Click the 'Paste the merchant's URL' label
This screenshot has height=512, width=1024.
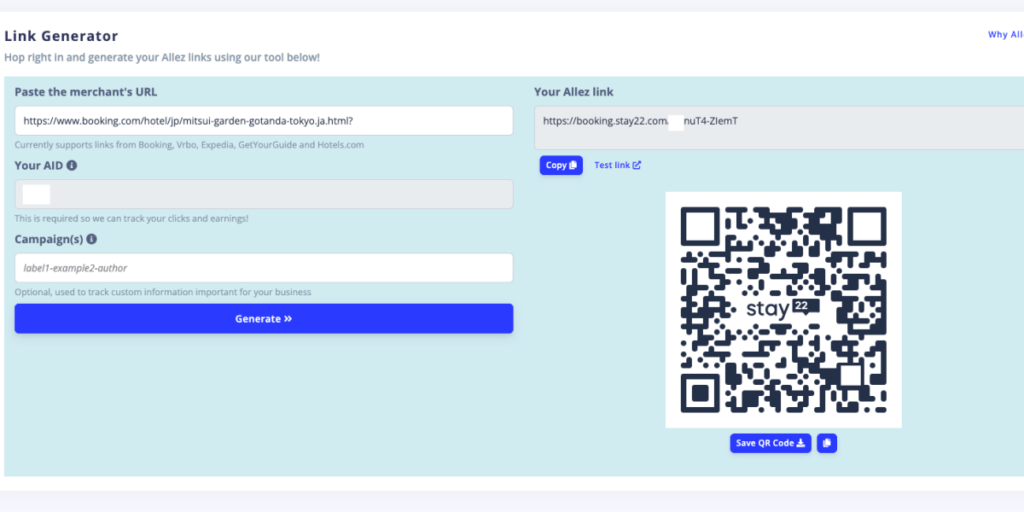(x=86, y=91)
